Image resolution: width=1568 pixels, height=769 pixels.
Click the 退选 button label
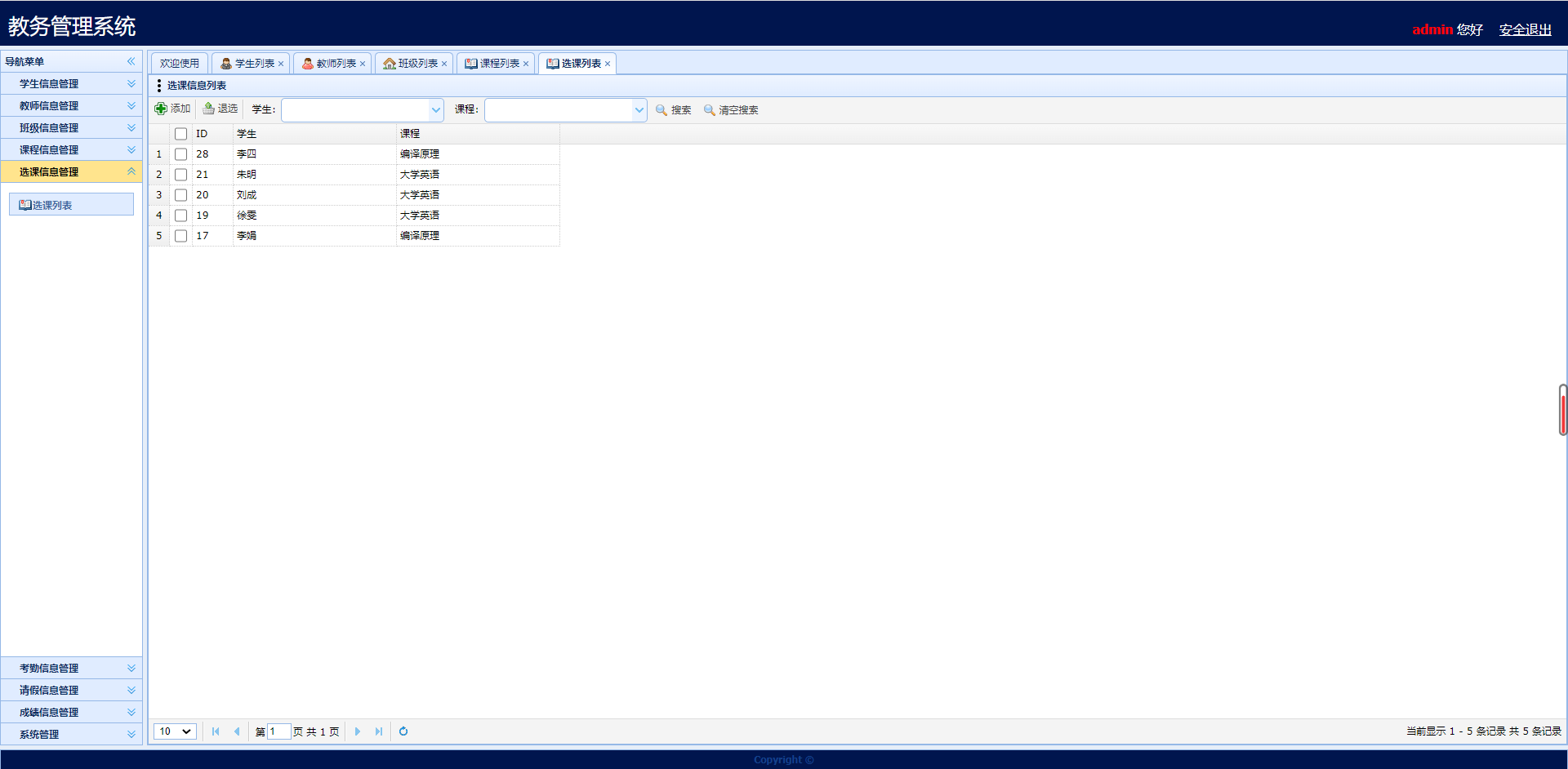[x=228, y=109]
